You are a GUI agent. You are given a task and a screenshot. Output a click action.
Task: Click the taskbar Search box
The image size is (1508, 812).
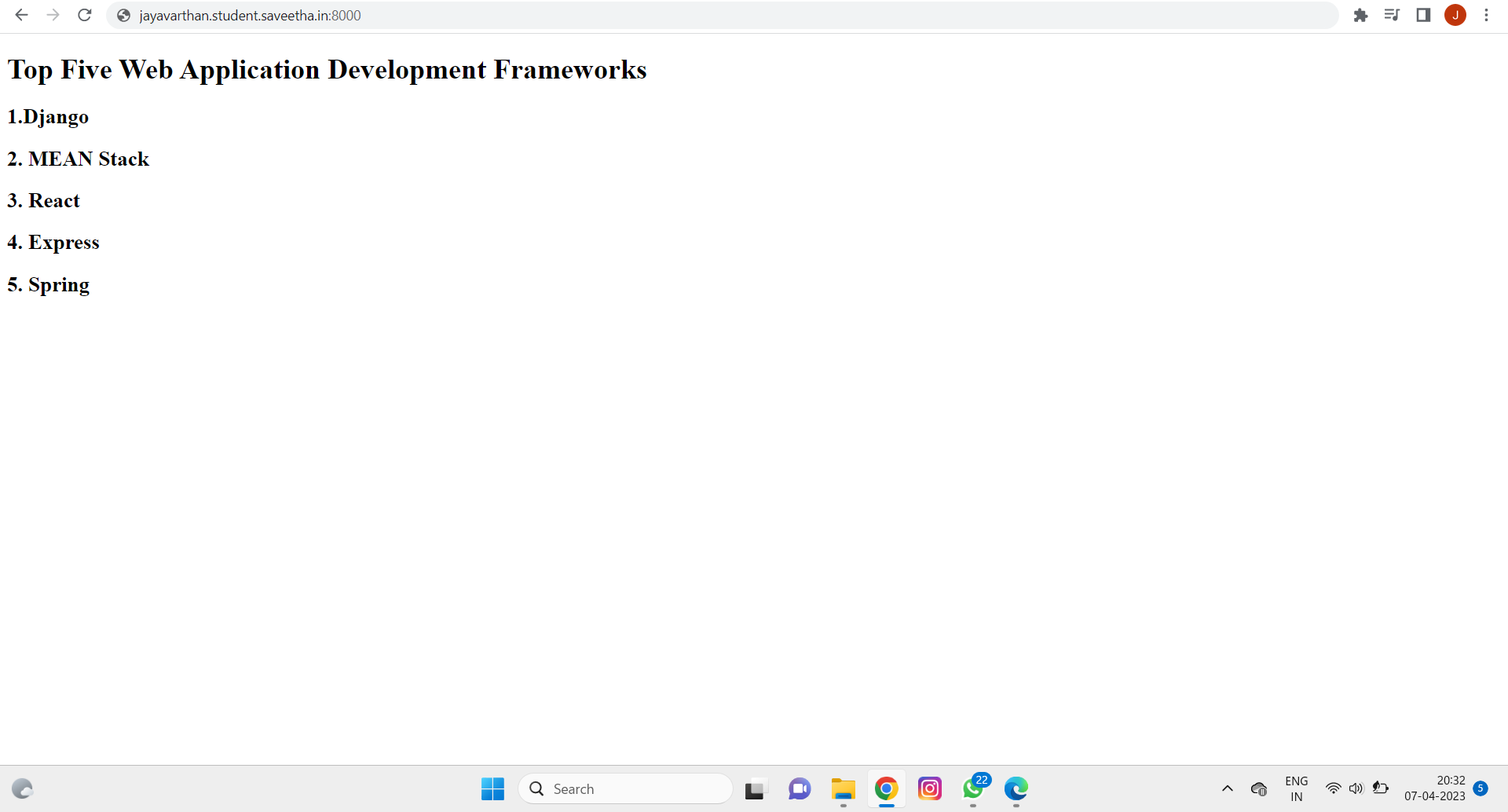[625, 788]
